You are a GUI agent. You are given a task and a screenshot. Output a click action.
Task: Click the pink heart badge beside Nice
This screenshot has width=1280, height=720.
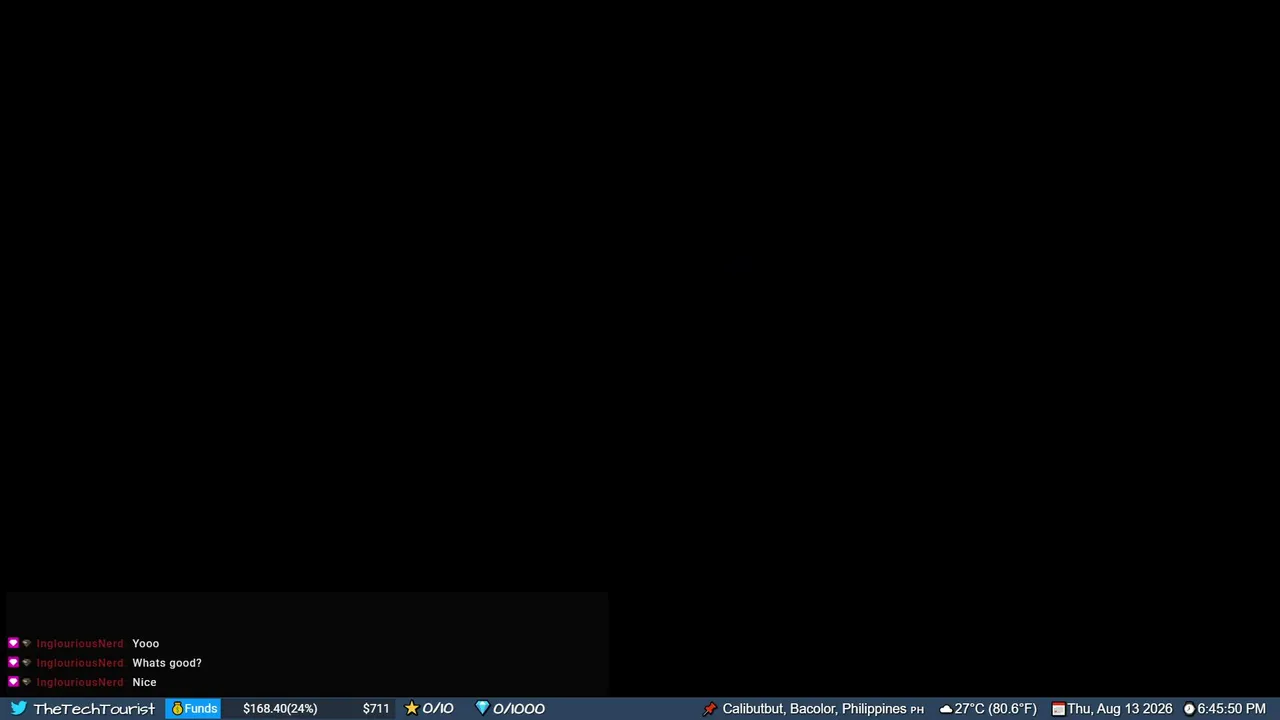point(13,682)
